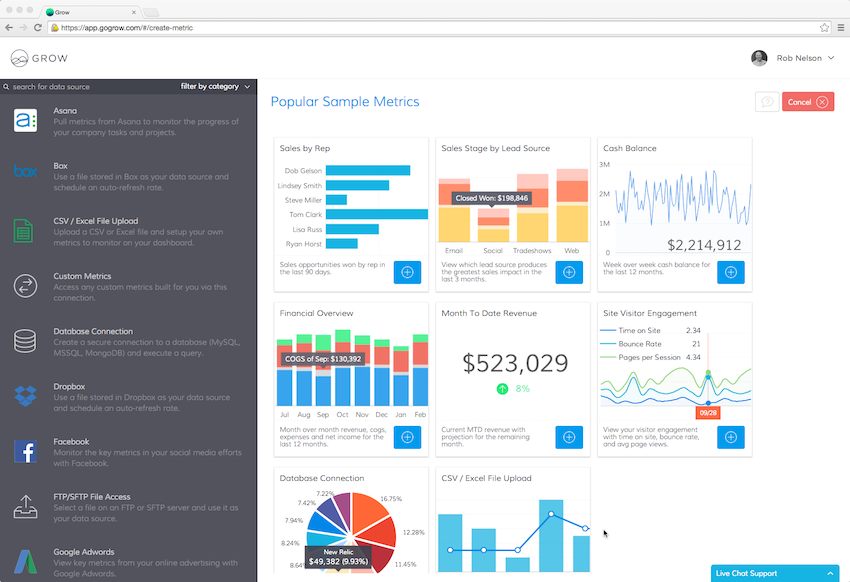Open the chat bubble comment icon

pos(767,102)
